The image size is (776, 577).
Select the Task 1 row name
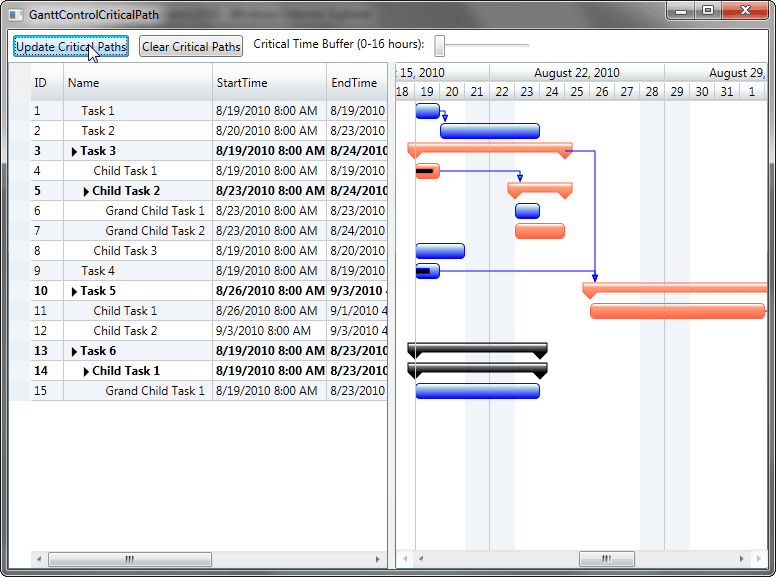click(98, 111)
